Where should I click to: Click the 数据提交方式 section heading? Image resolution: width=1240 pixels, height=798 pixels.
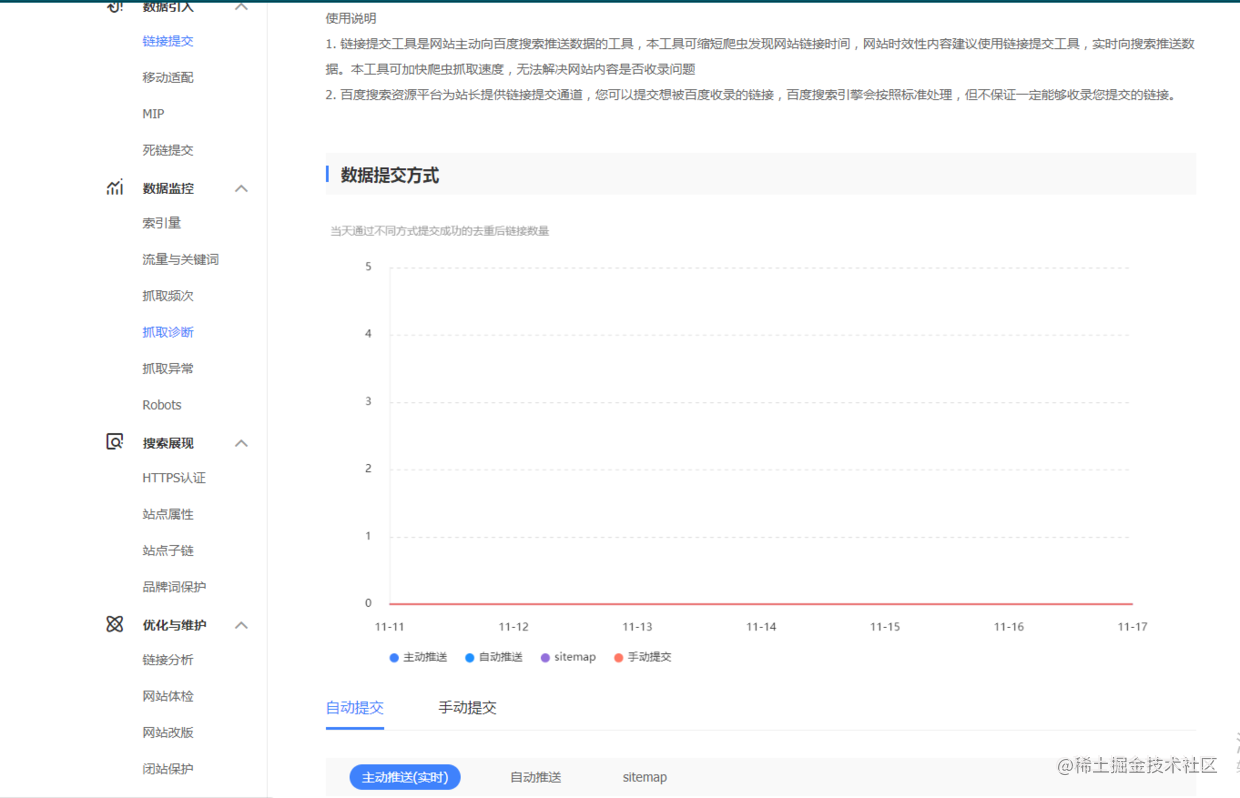click(390, 175)
